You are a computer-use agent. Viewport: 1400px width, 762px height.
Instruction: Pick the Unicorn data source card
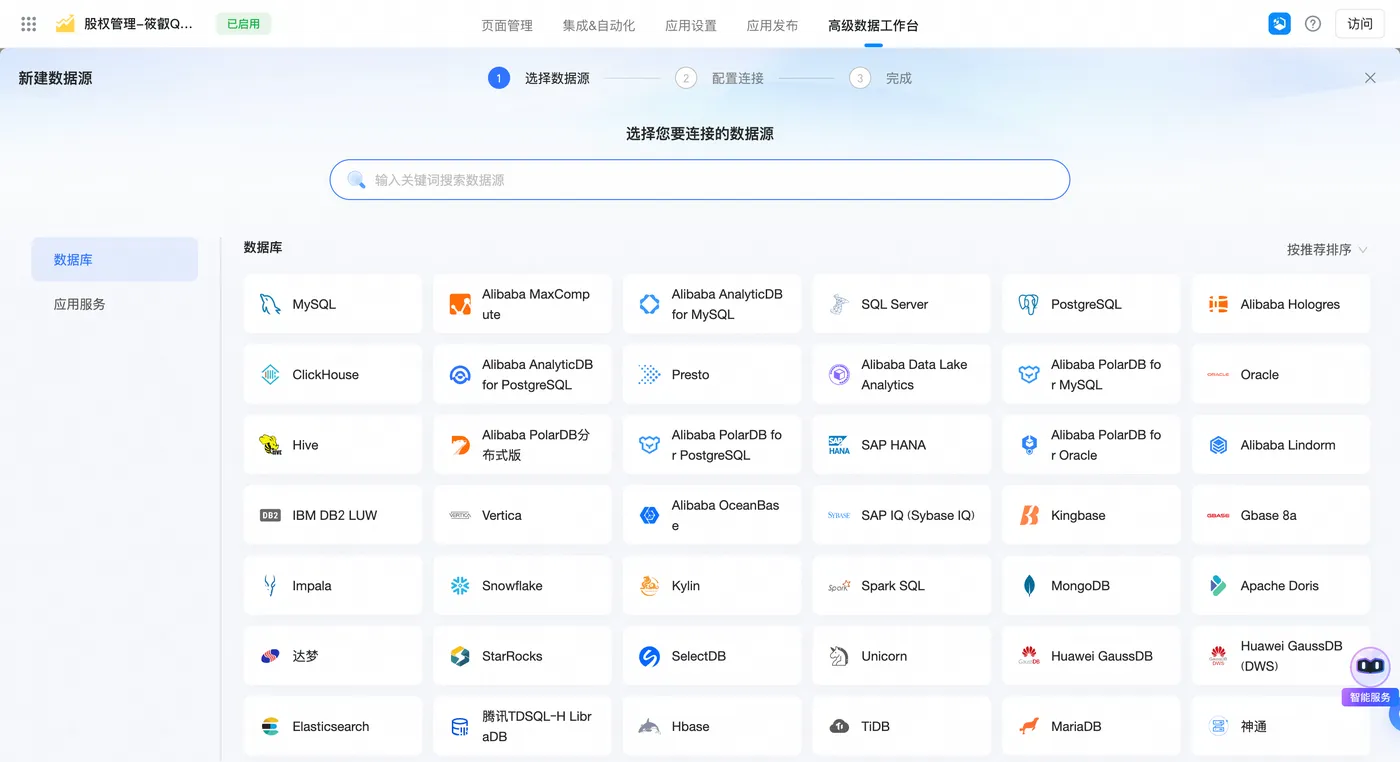(x=901, y=656)
